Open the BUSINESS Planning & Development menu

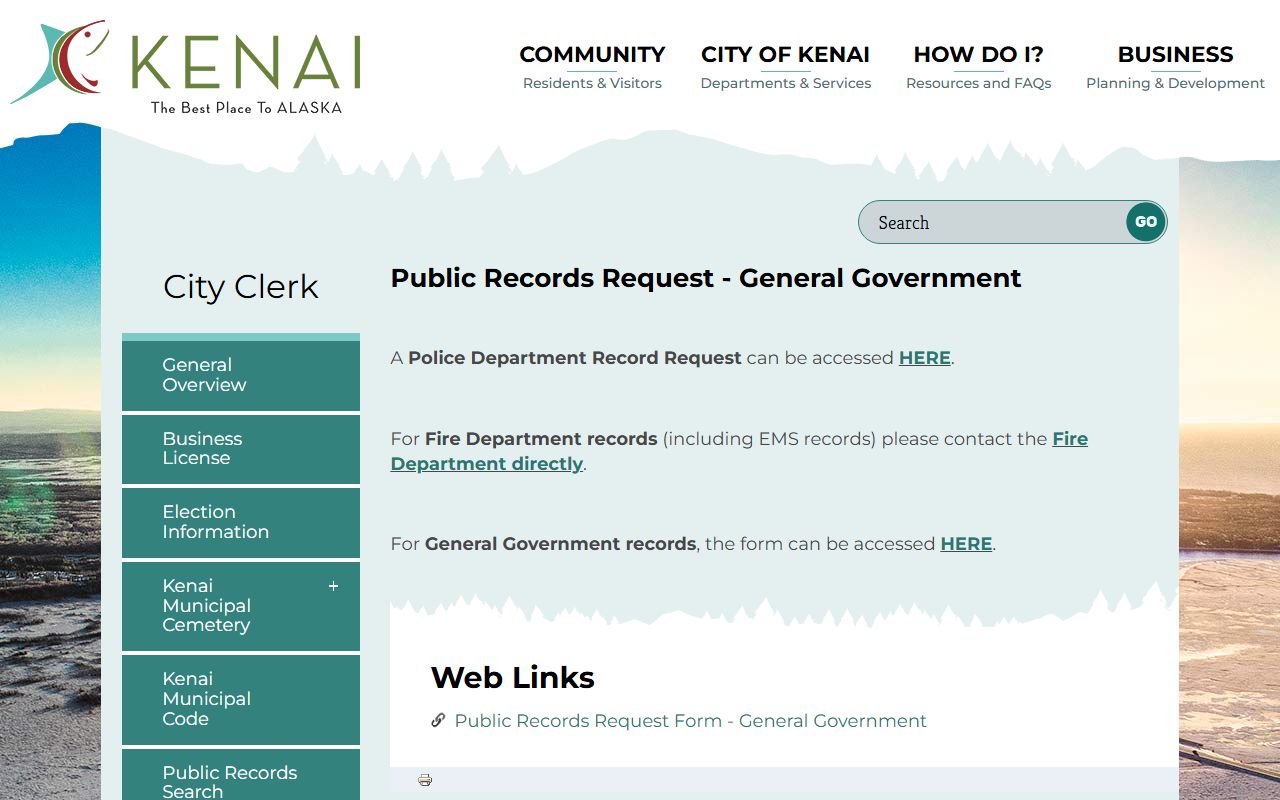coord(1175,67)
